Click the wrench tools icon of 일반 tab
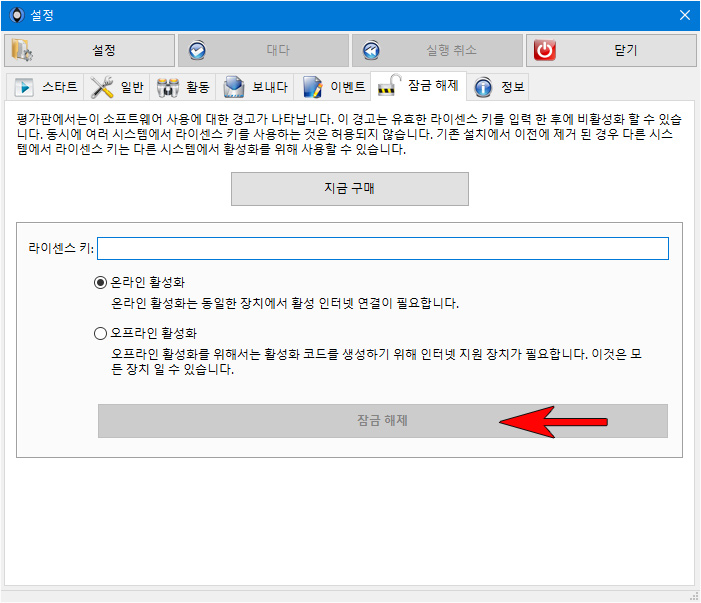701x603 pixels. click(x=102, y=87)
